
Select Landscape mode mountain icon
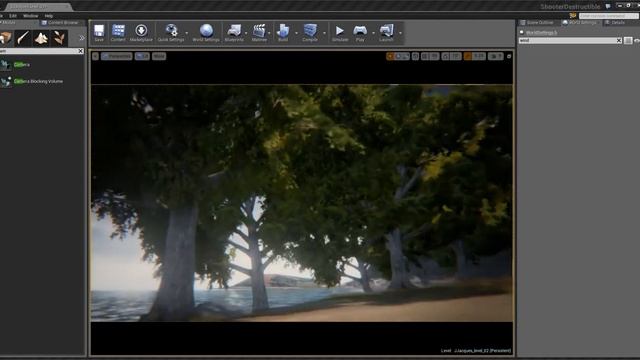click(41, 38)
